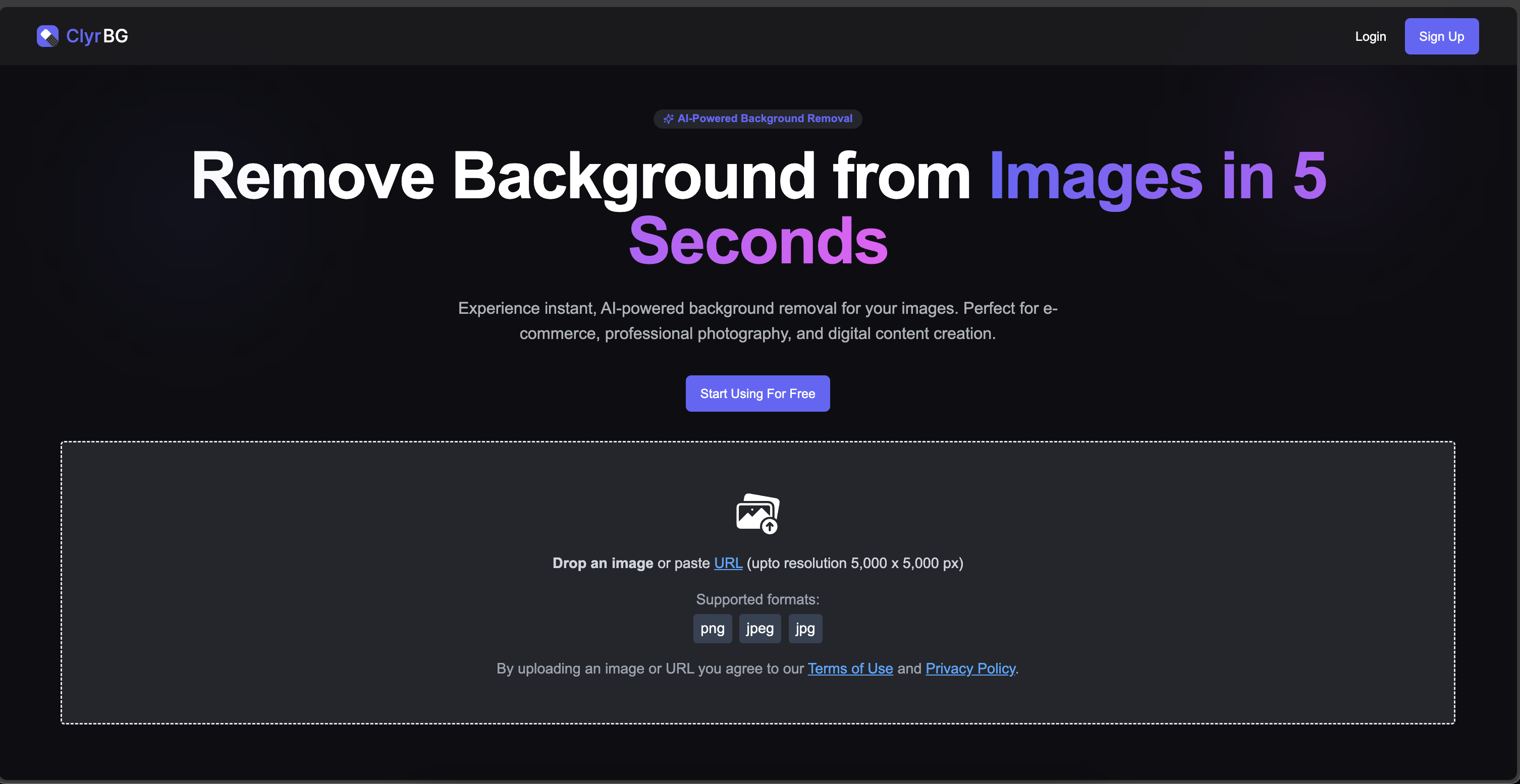Click the ClyrBG brand name text

tap(97, 36)
